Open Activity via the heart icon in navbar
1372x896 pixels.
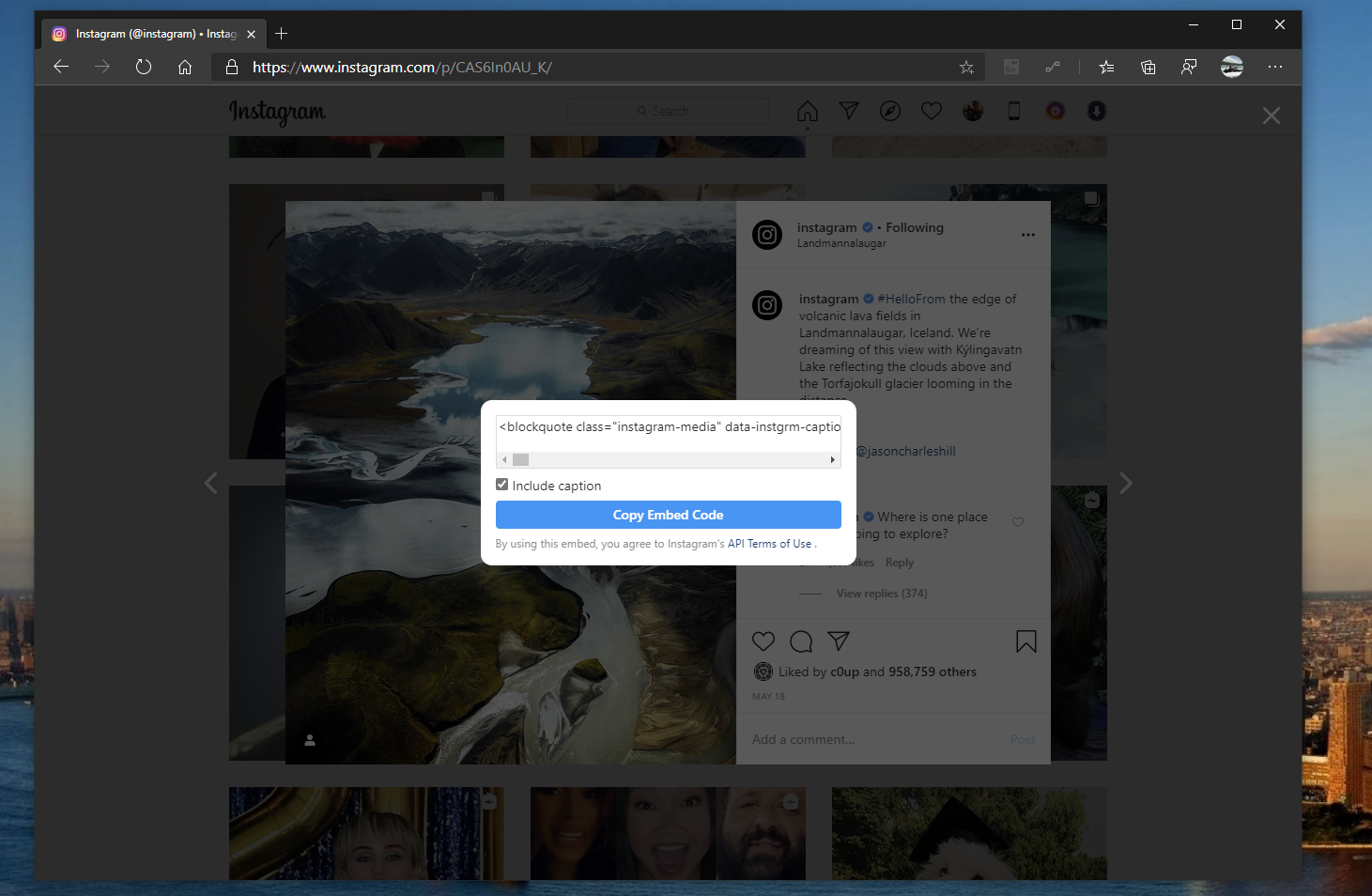point(931,110)
